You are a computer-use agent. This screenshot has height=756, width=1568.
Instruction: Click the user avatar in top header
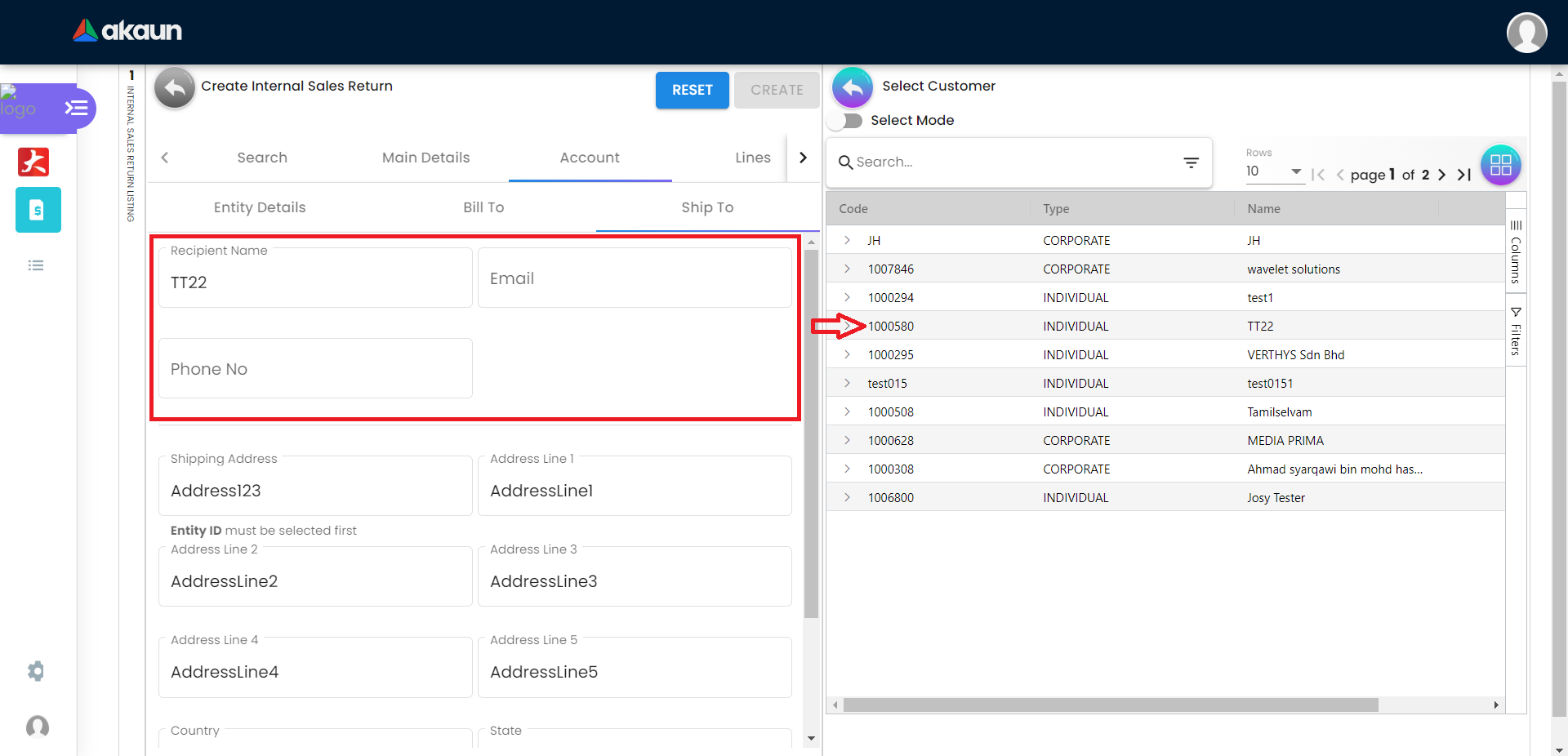(x=1526, y=33)
